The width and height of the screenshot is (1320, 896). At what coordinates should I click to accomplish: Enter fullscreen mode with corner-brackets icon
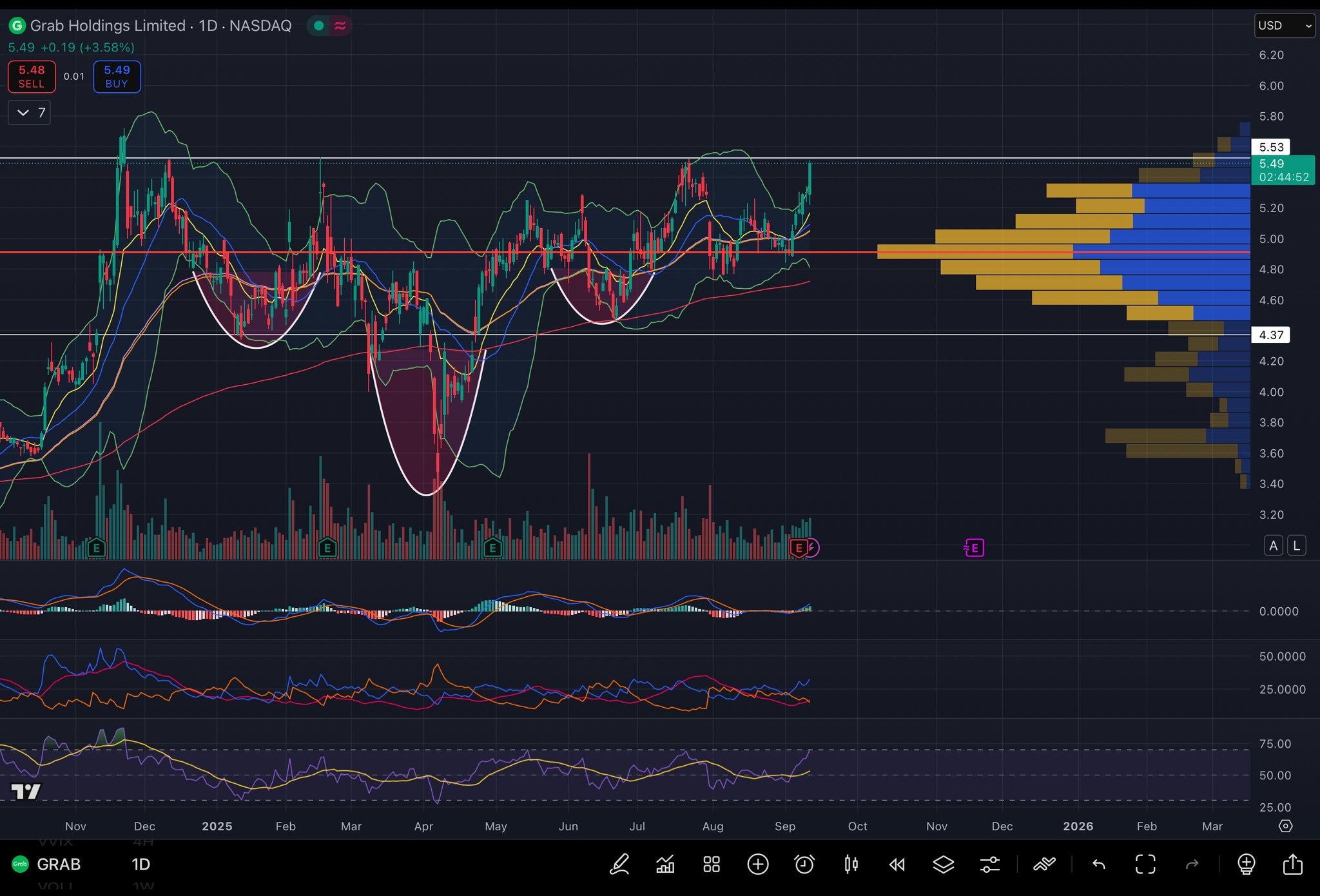[x=1145, y=864]
